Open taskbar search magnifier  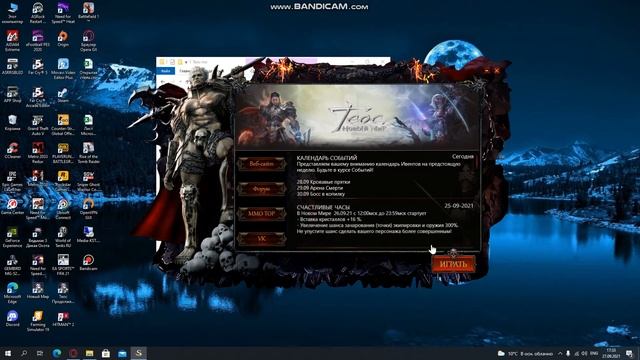(x=24, y=353)
